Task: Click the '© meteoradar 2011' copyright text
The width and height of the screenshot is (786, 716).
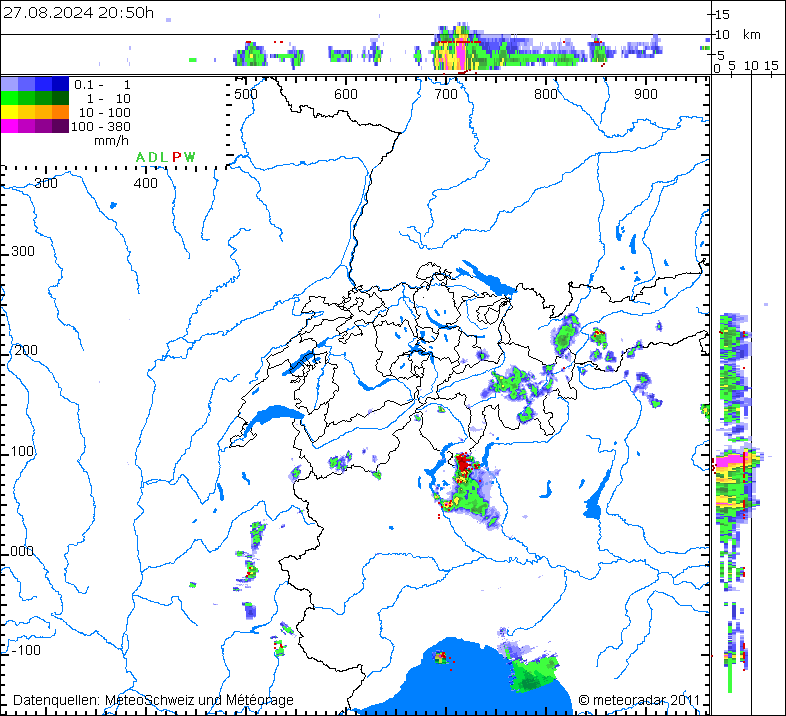Action: [x=639, y=700]
